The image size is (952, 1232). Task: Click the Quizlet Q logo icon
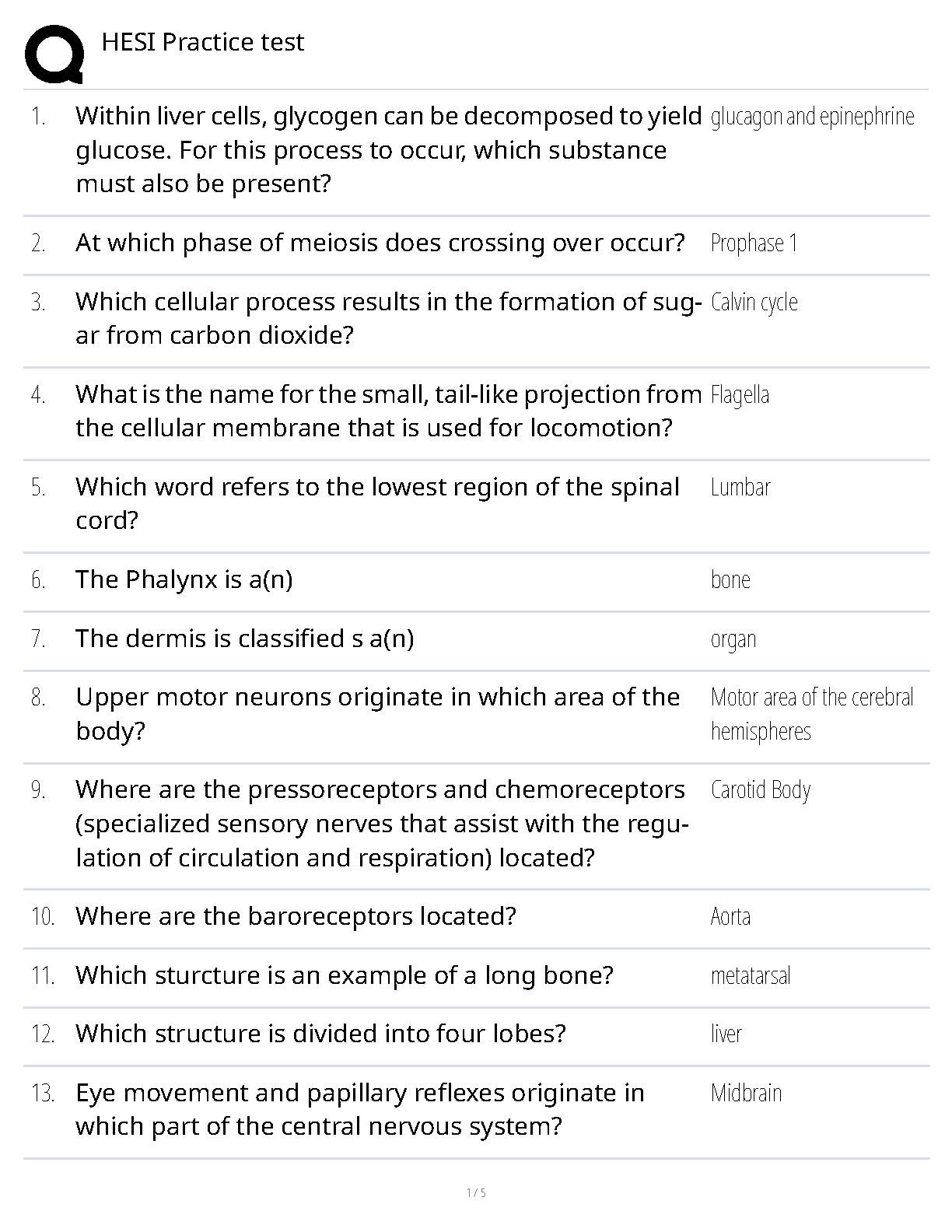pos(54,54)
